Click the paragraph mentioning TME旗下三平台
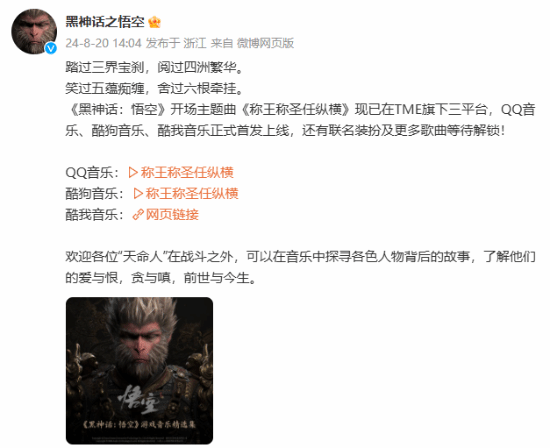Image resolution: width=550 pixels, height=448 pixels. [300, 120]
